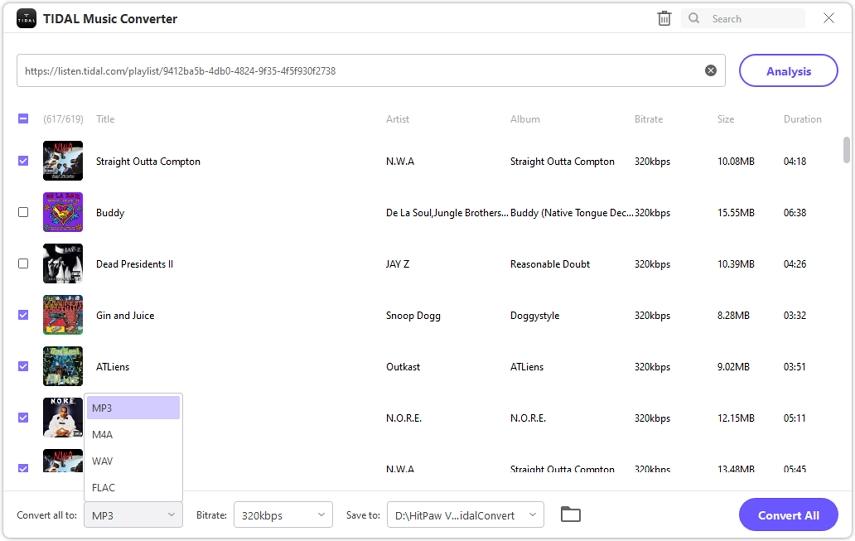Image resolution: width=855 pixels, height=541 pixels.
Task: Open the output folder icon
Action: tap(570, 514)
